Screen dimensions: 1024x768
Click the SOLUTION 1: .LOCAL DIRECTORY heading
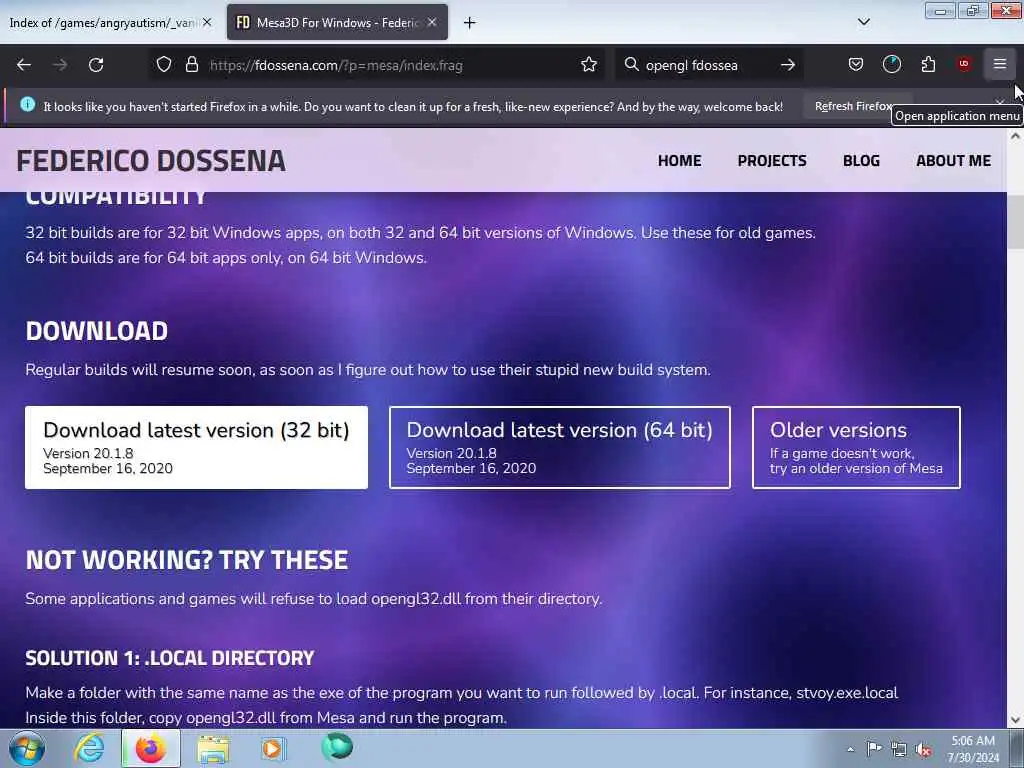(170, 658)
